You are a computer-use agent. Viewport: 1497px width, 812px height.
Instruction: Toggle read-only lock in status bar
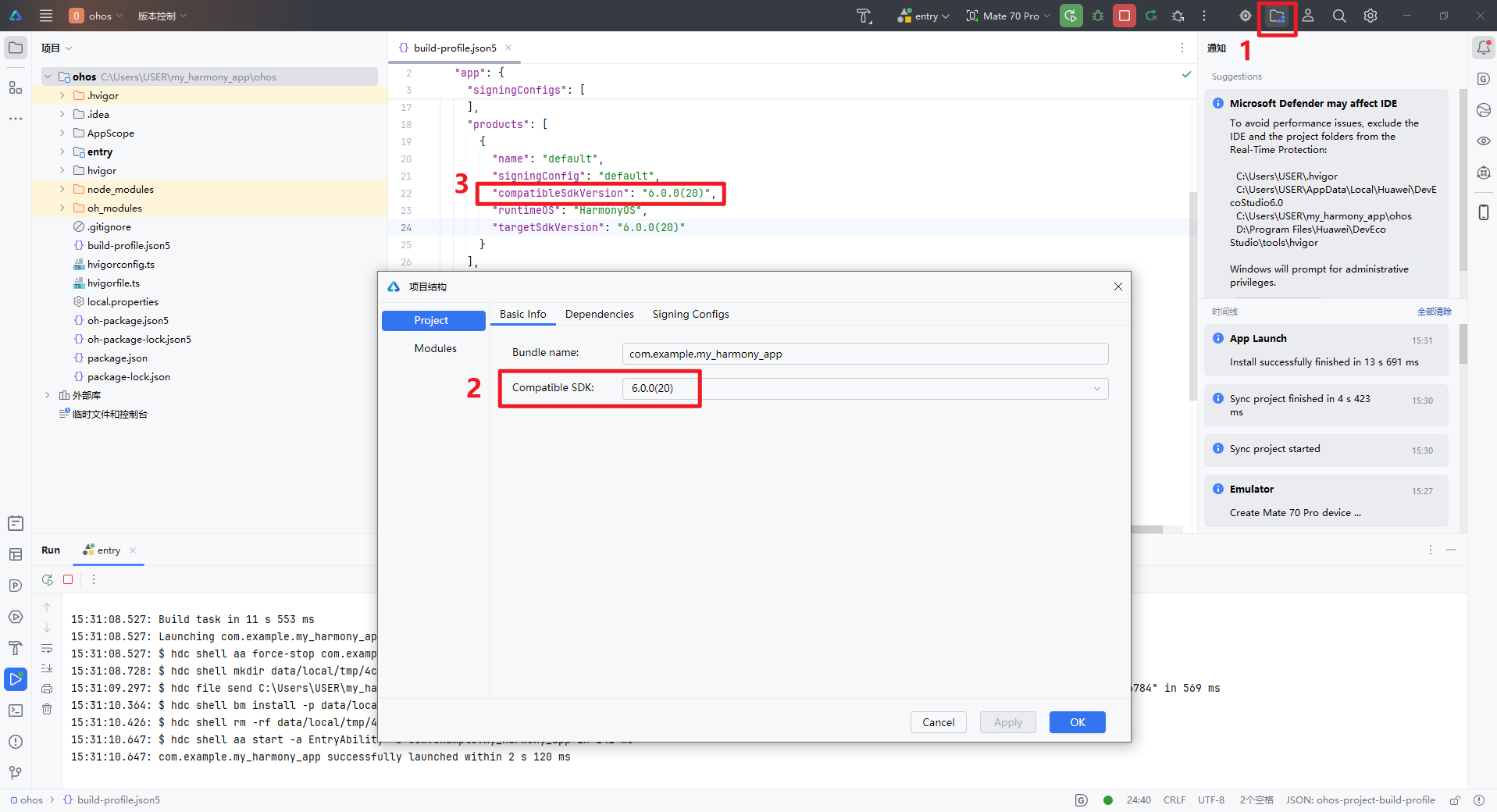tap(1455, 800)
